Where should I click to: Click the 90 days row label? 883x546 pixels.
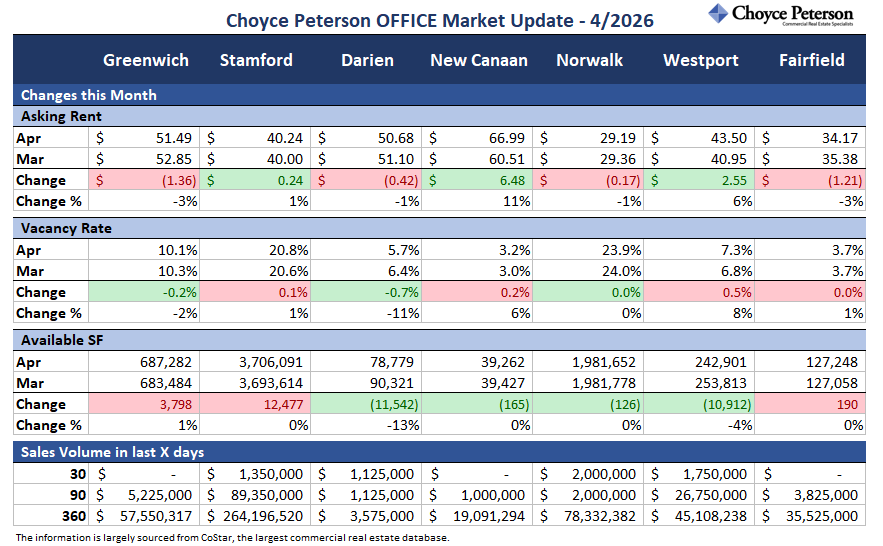[78, 495]
